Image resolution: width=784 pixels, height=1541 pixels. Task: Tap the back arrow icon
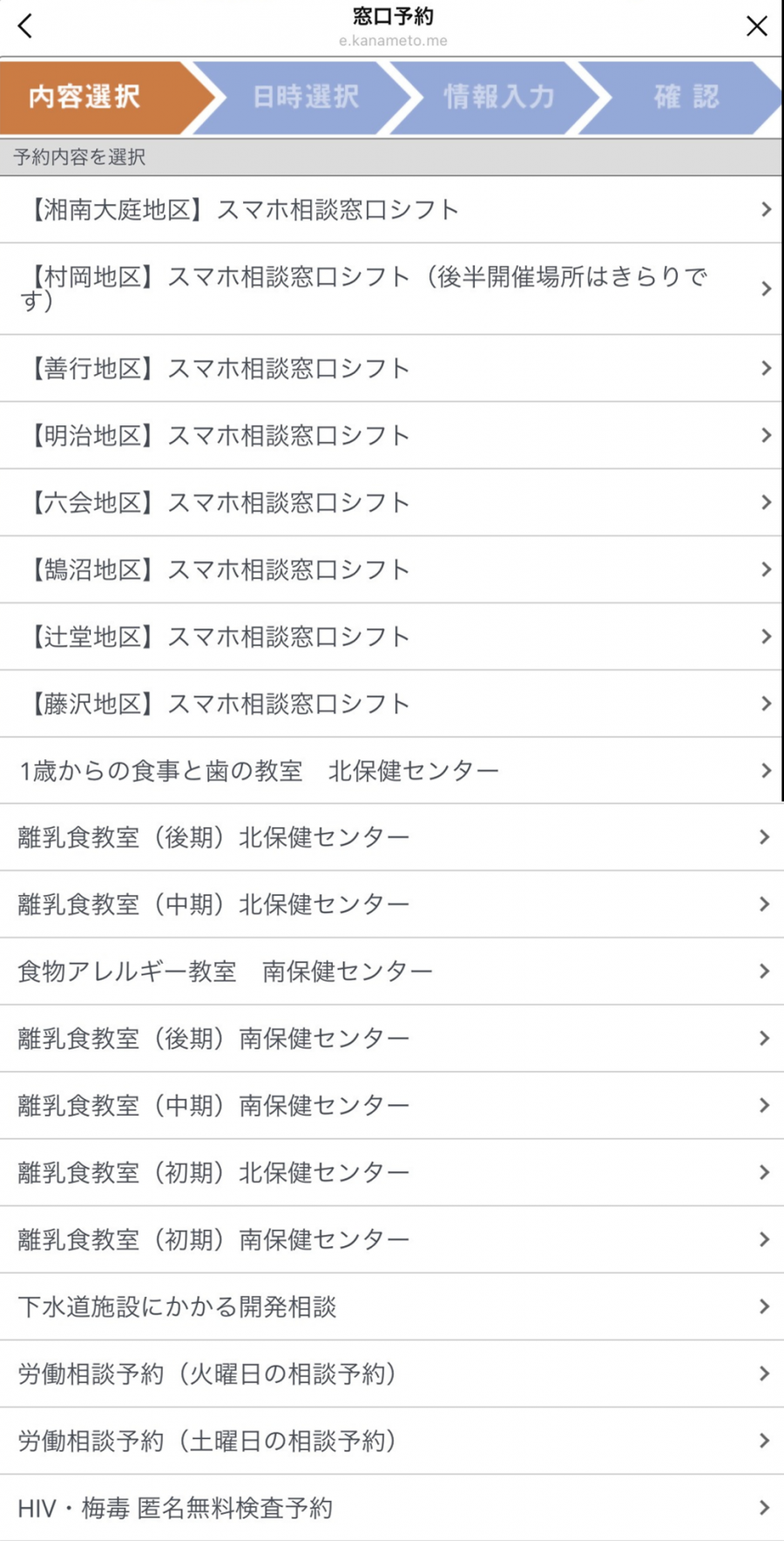point(25,26)
